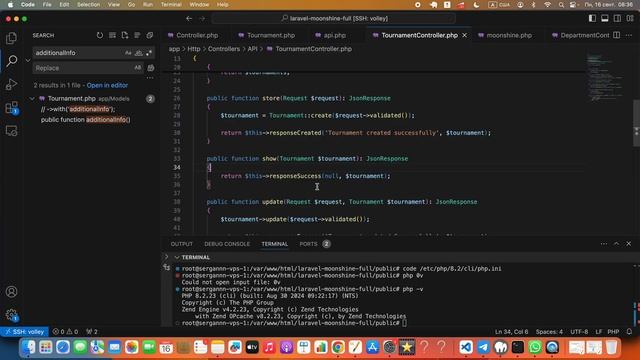Open Google Chrome from the Dock
This screenshot has height=360, width=640.
[x=338, y=347]
